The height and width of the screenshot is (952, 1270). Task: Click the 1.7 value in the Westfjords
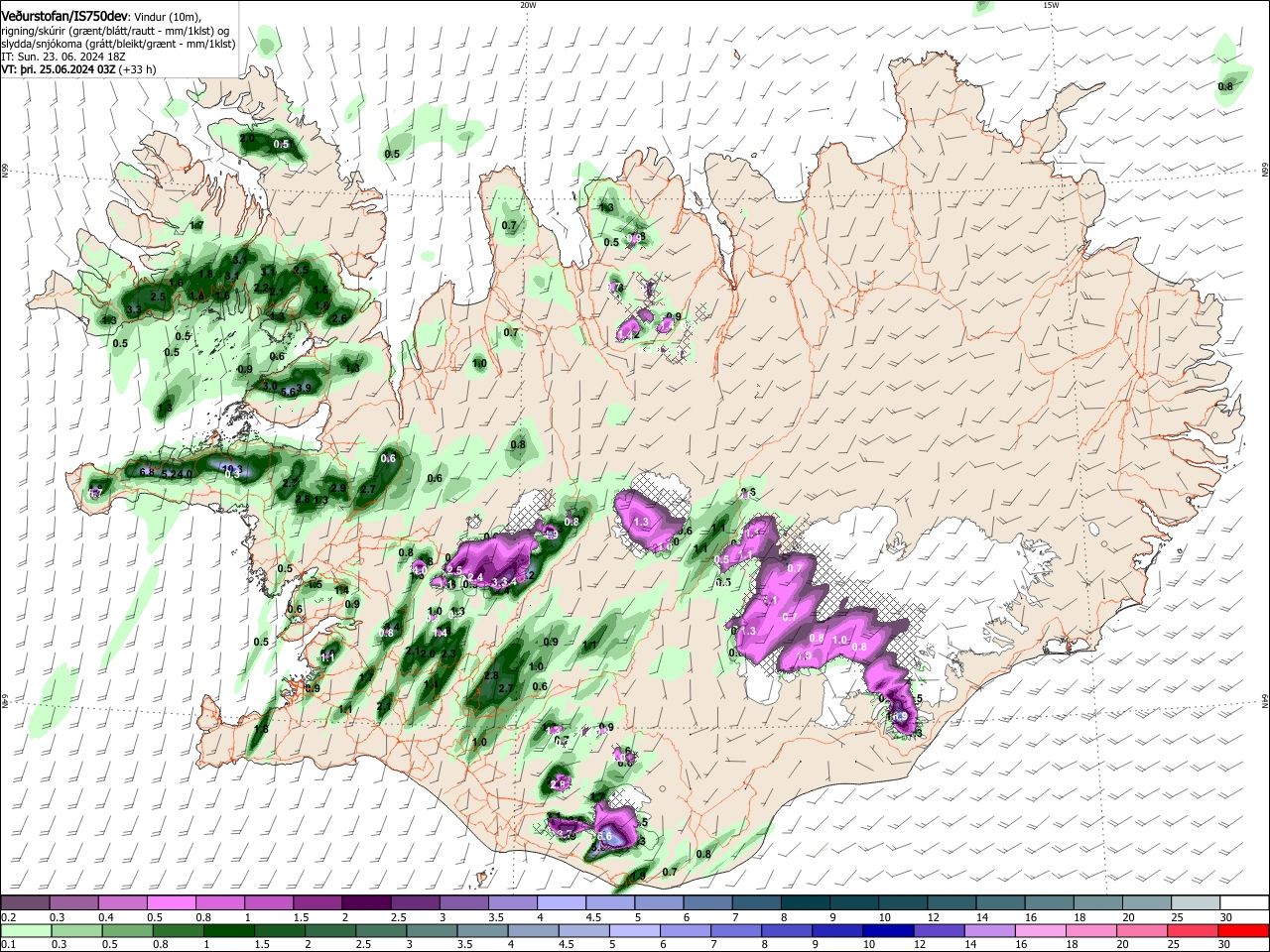point(196,226)
